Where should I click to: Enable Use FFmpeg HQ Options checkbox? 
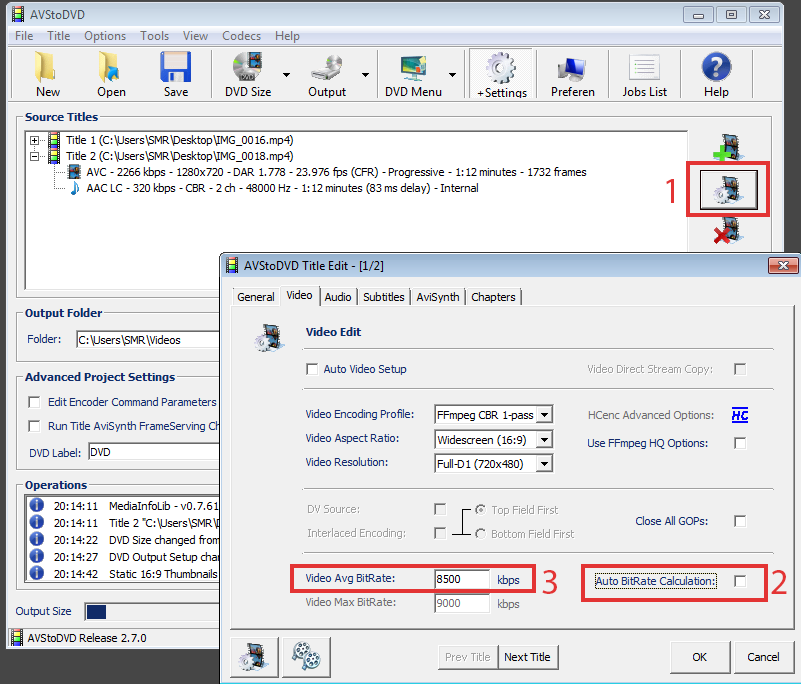740,443
